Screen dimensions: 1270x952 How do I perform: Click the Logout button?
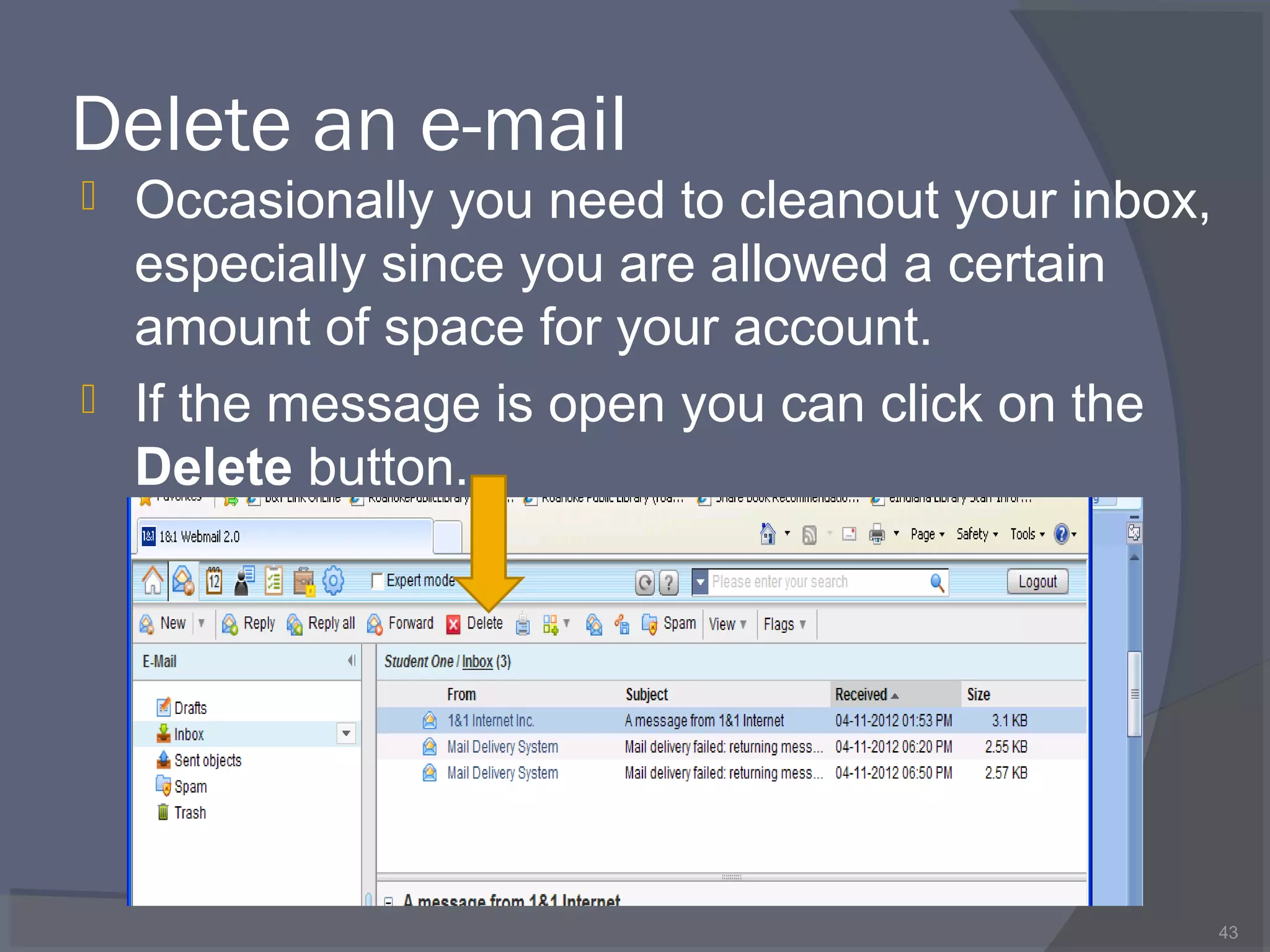(x=1037, y=581)
